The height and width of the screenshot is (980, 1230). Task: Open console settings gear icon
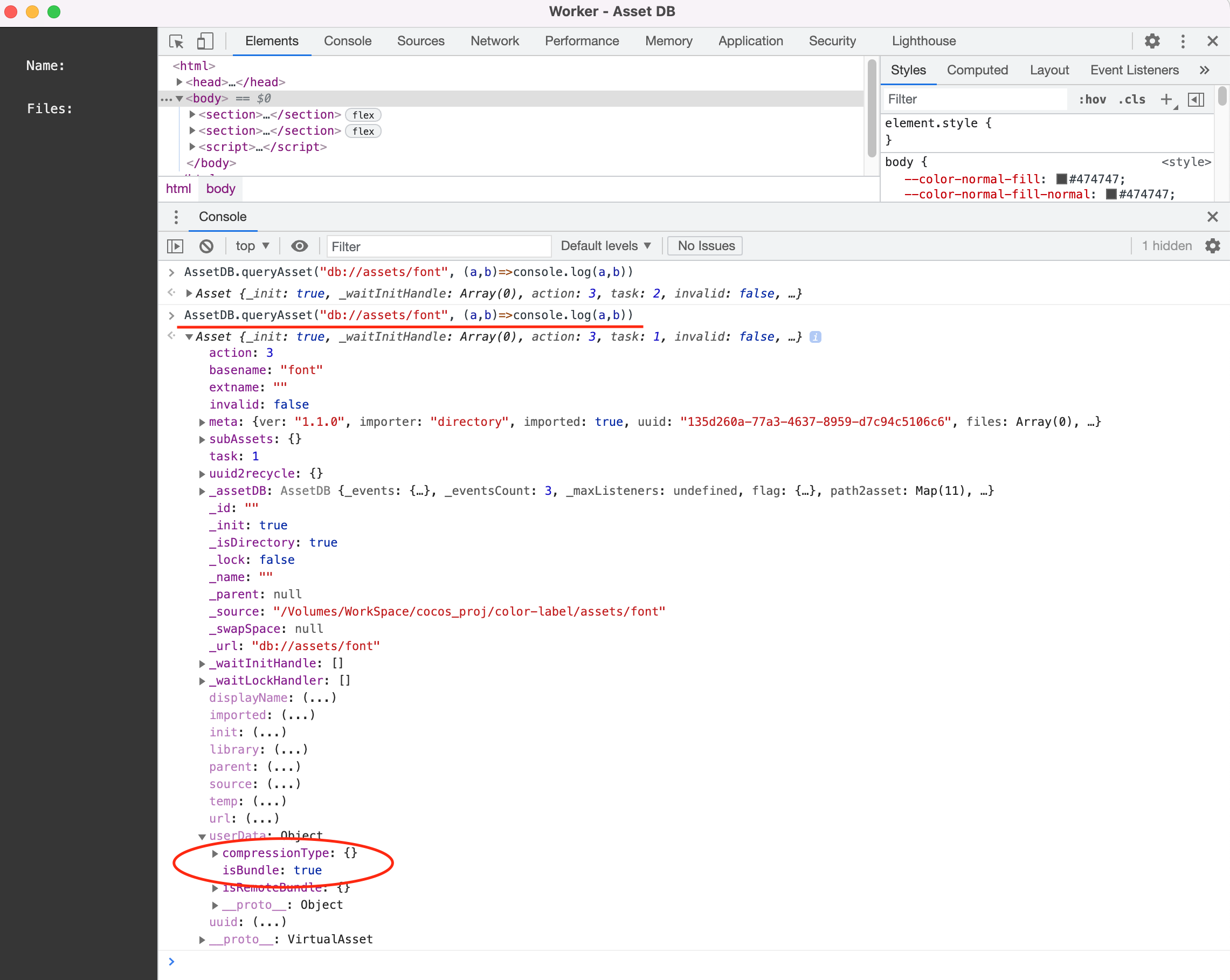point(1212,246)
